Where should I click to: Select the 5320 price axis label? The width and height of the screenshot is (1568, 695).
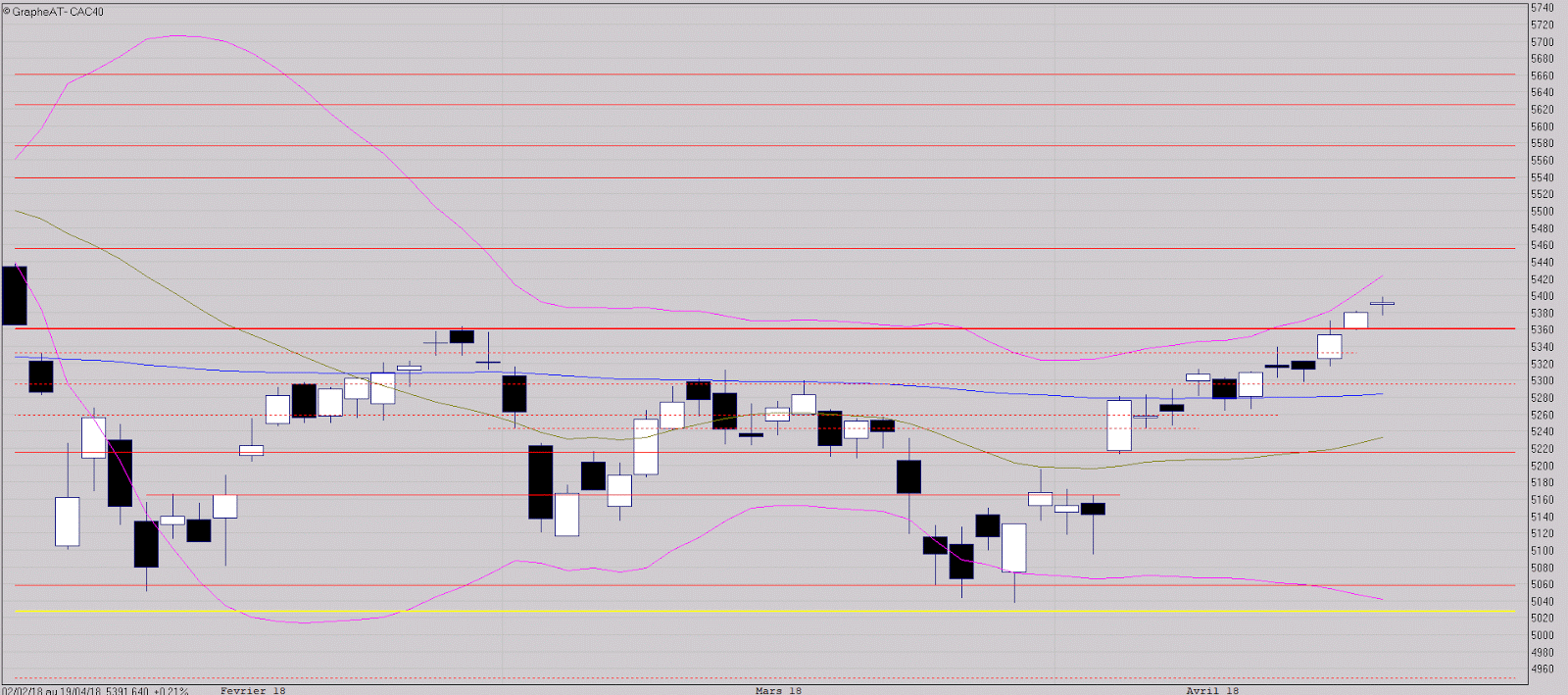pyautogui.click(x=1542, y=364)
